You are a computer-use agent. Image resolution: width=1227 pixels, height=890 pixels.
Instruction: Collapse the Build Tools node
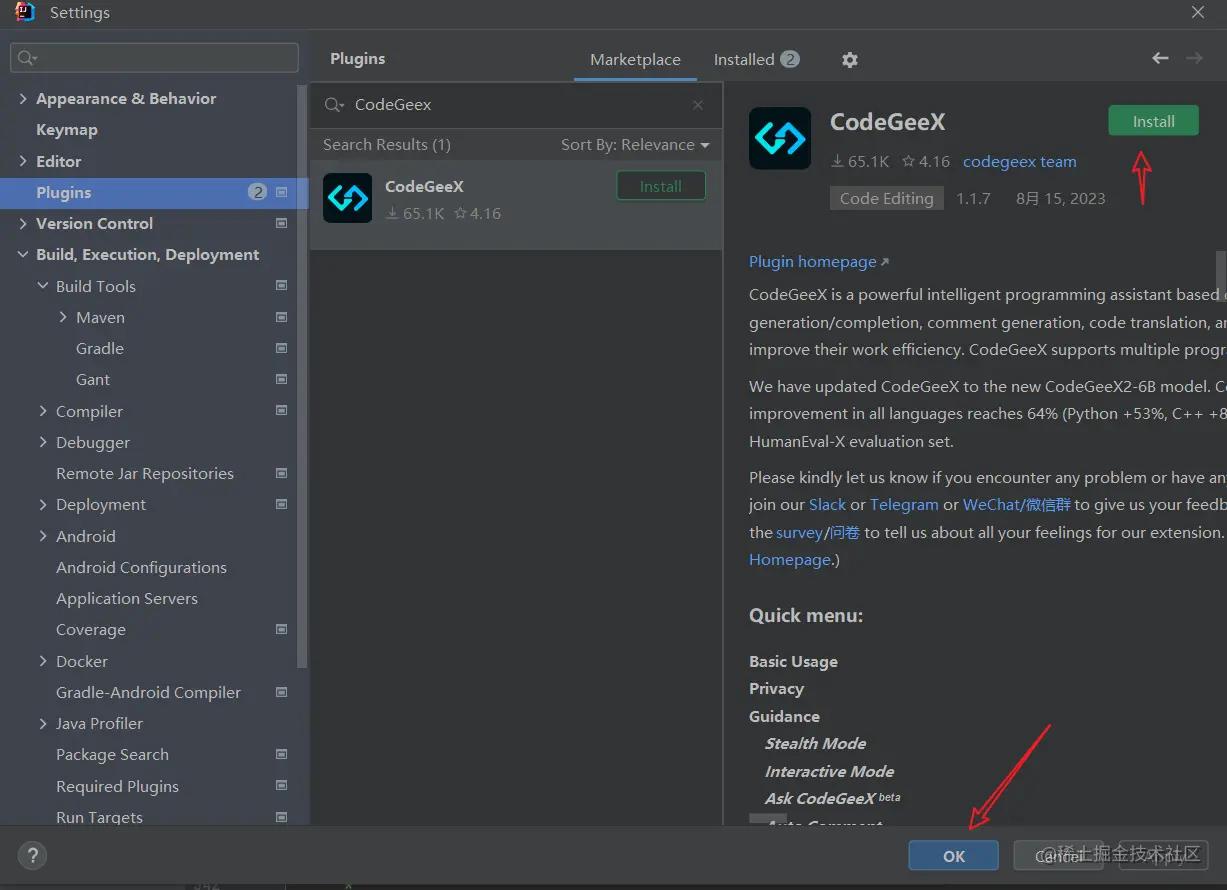(x=43, y=286)
